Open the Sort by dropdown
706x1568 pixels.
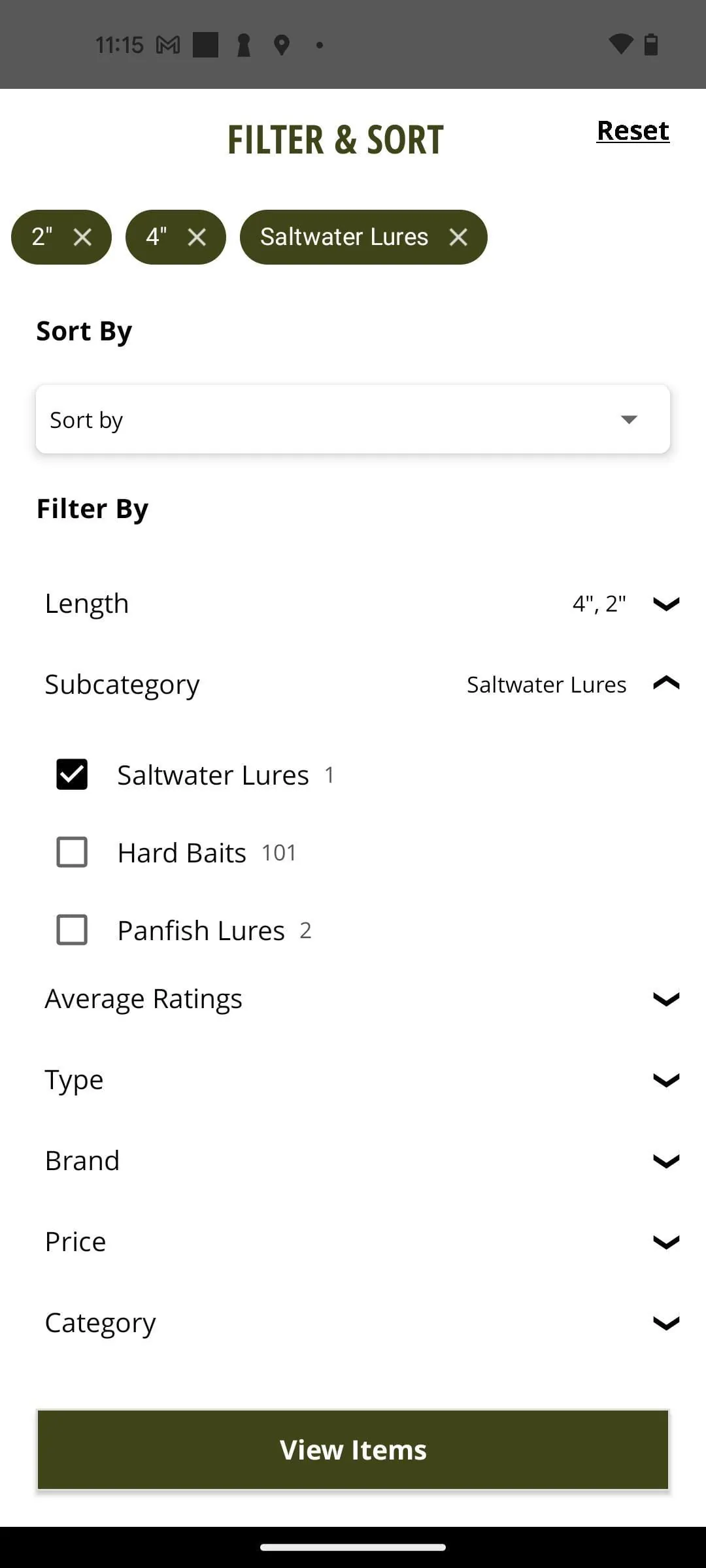(353, 419)
